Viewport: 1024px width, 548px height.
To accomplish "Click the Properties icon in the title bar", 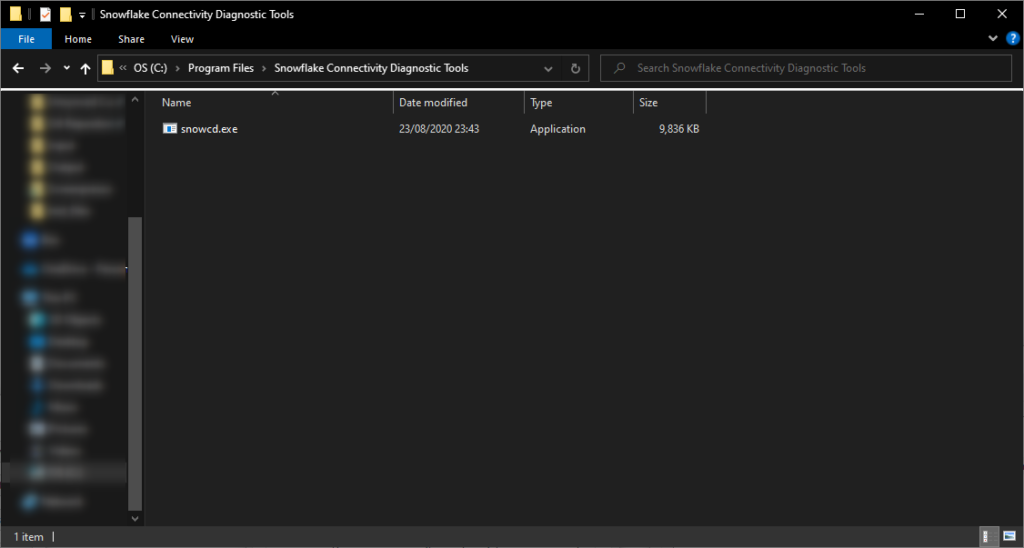I will (x=45, y=14).
